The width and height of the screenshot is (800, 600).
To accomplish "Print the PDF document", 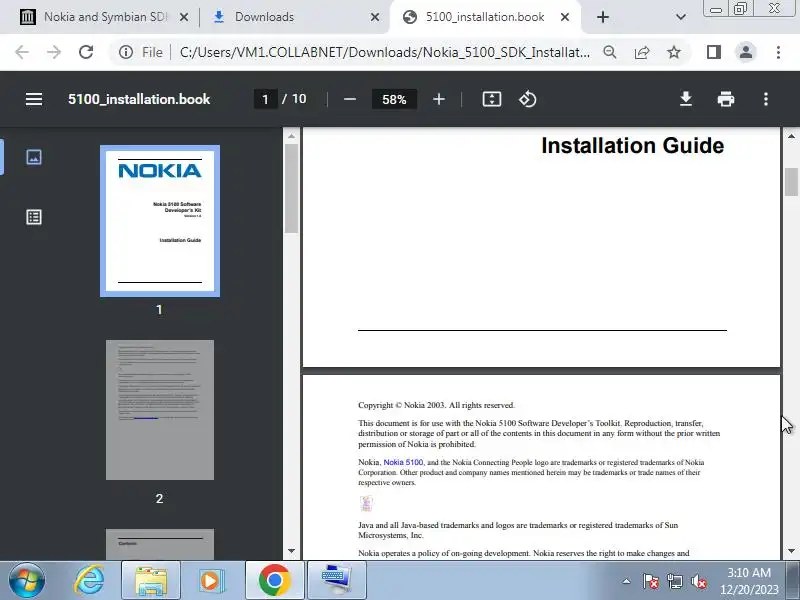I will (726, 99).
